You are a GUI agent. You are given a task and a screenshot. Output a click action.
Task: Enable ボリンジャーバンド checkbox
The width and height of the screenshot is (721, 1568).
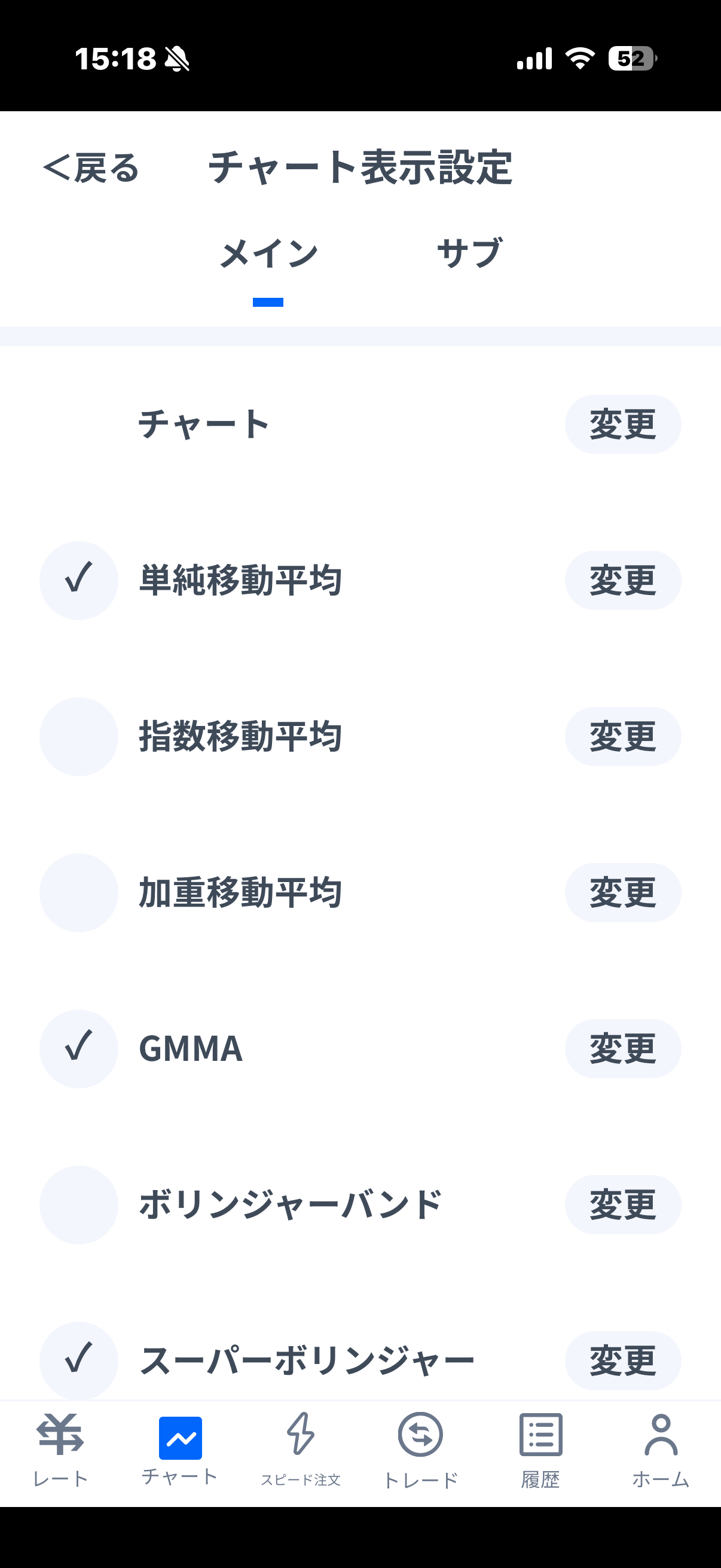(79, 1204)
